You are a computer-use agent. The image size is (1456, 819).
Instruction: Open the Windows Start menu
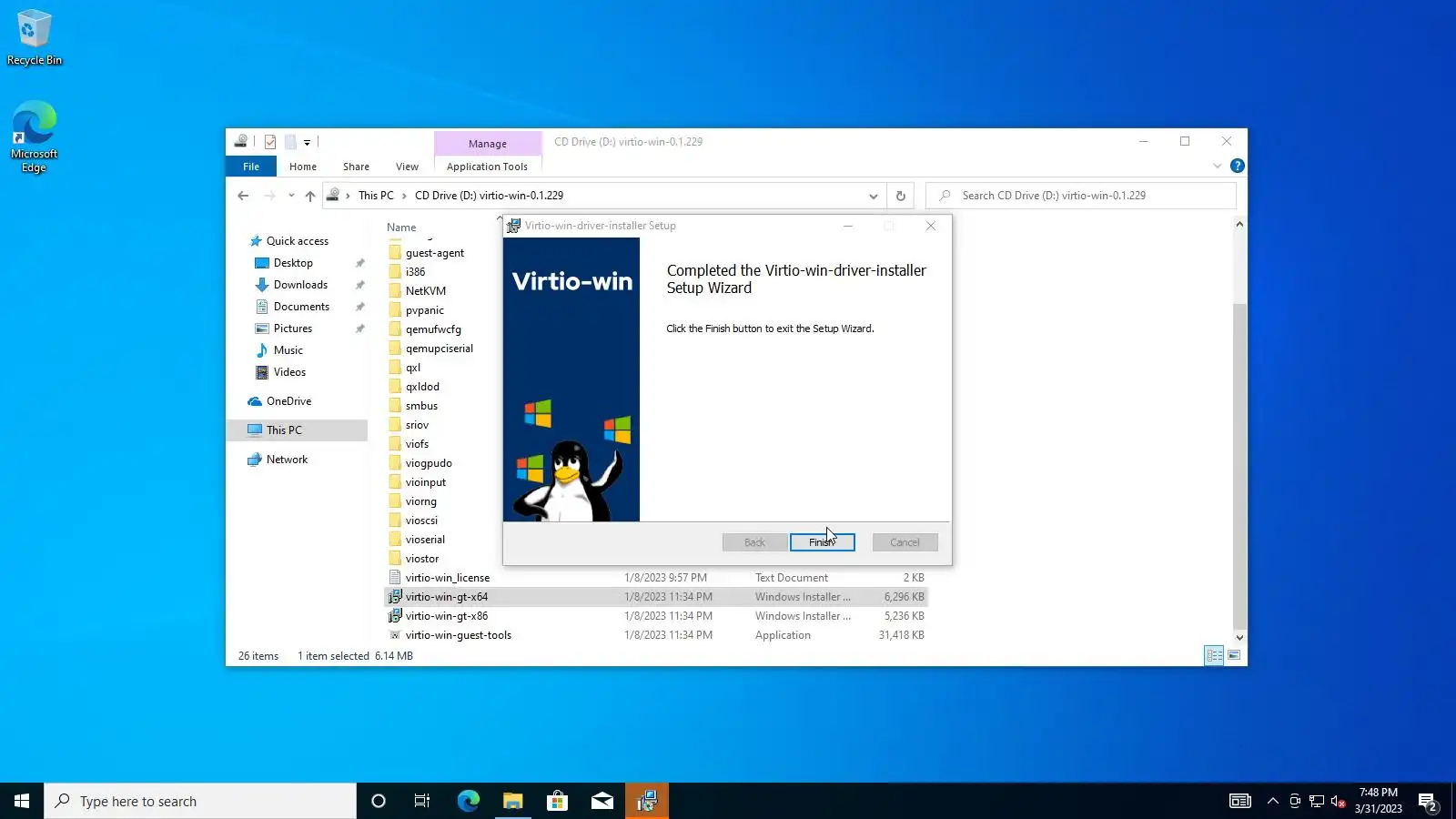point(22,801)
